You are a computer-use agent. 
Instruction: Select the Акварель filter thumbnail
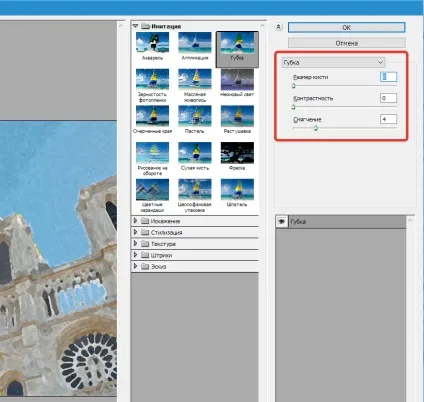pyautogui.click(x=152, y=43)
